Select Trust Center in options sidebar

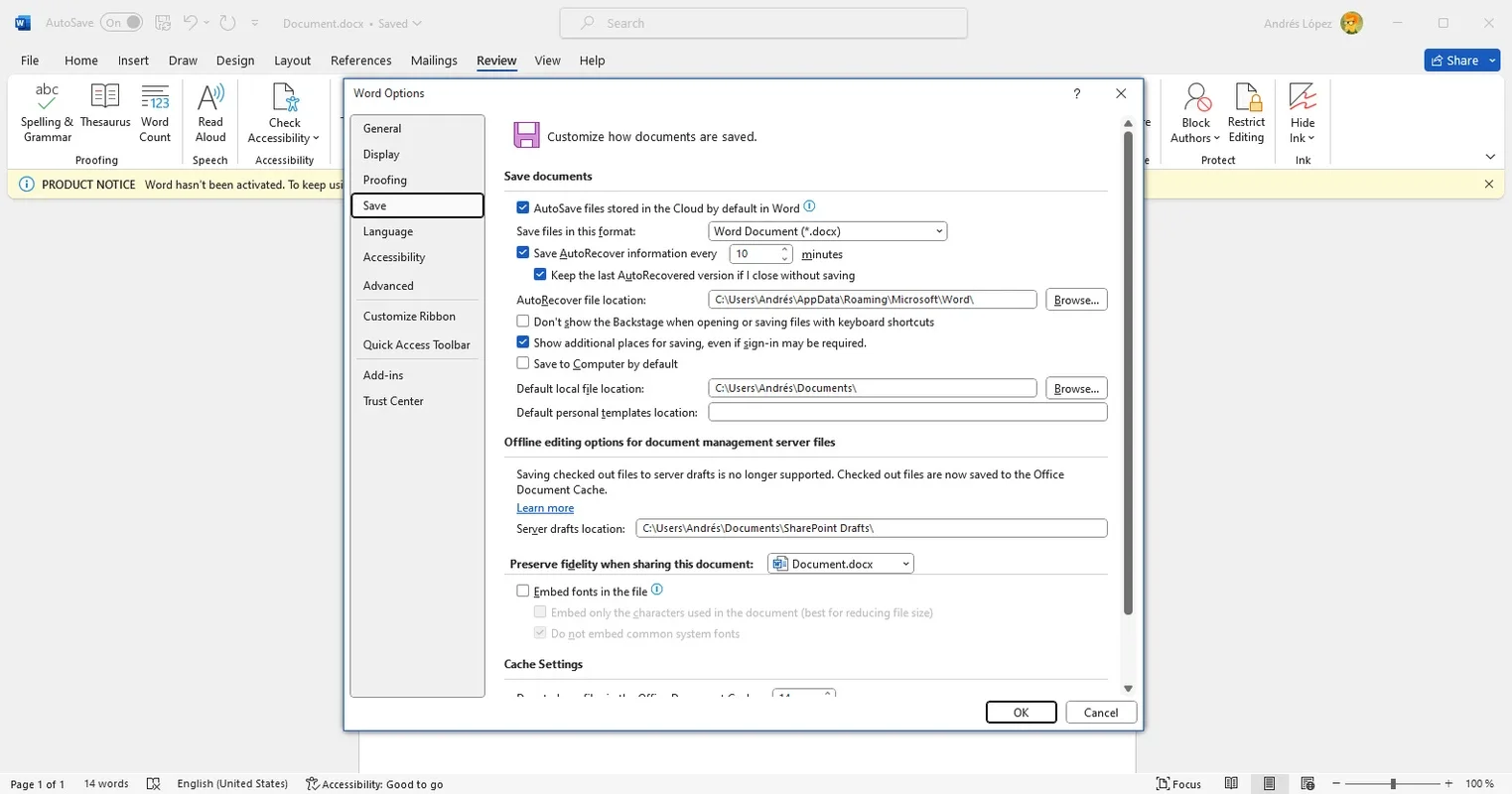point(417,401)
